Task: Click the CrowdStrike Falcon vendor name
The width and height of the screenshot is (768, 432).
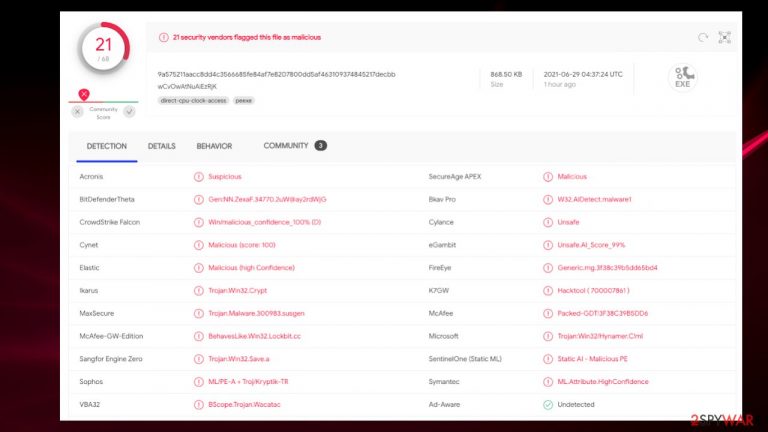Action: click(110, 222)
